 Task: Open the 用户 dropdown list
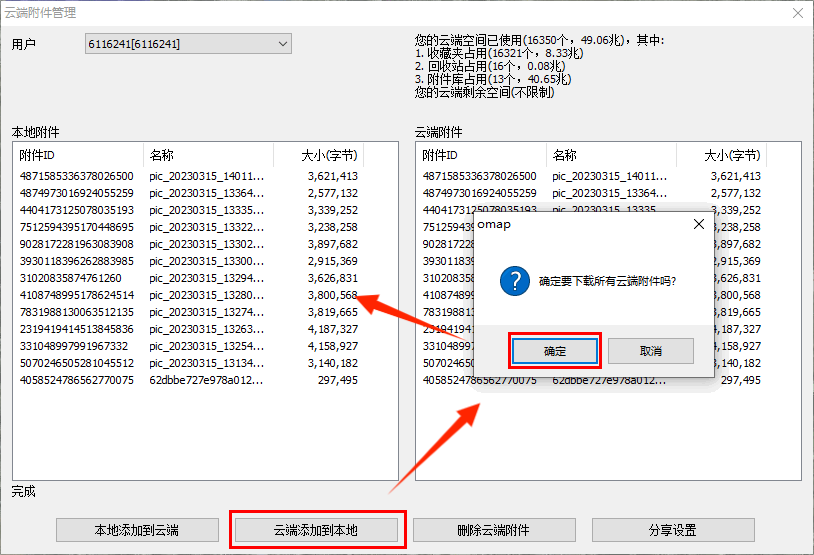[282, 44]
